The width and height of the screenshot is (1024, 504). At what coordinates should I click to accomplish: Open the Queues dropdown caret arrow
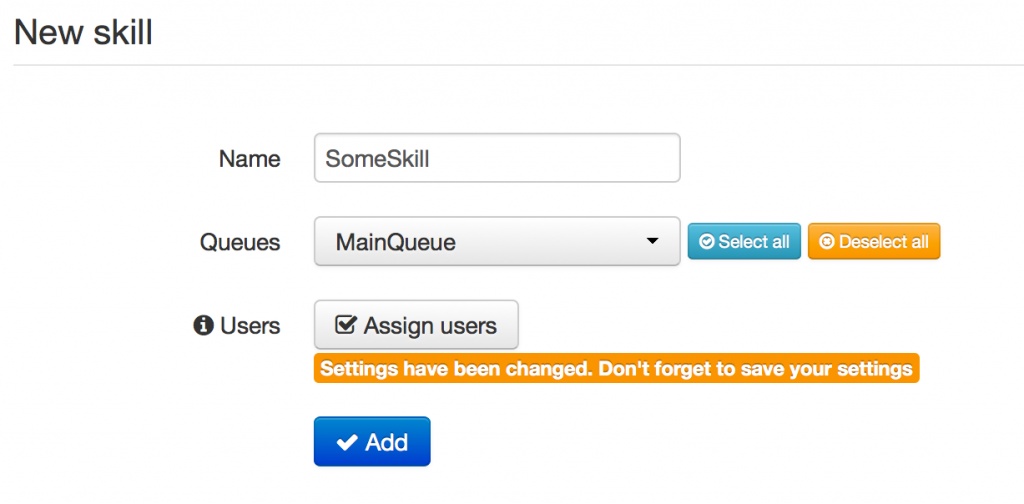[652, 241]
